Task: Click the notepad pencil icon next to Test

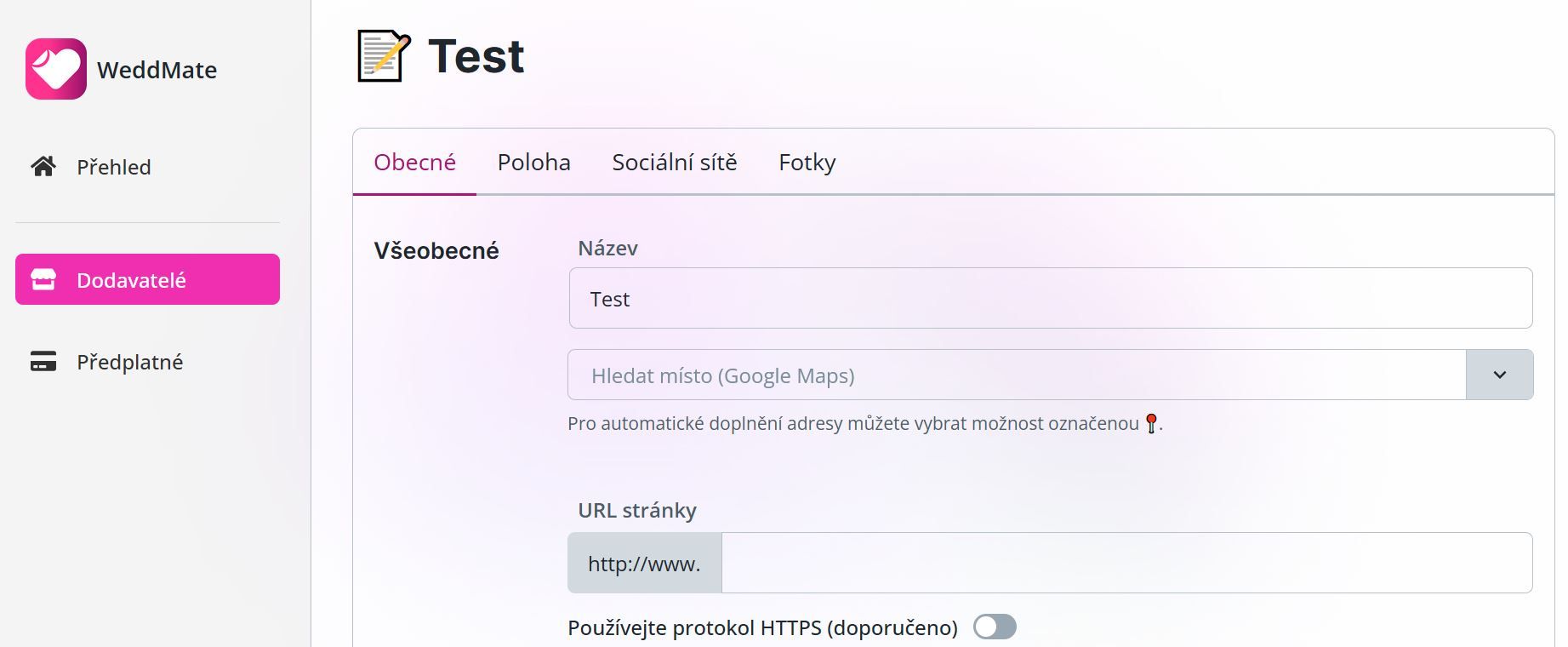Action: coord(384,56)
